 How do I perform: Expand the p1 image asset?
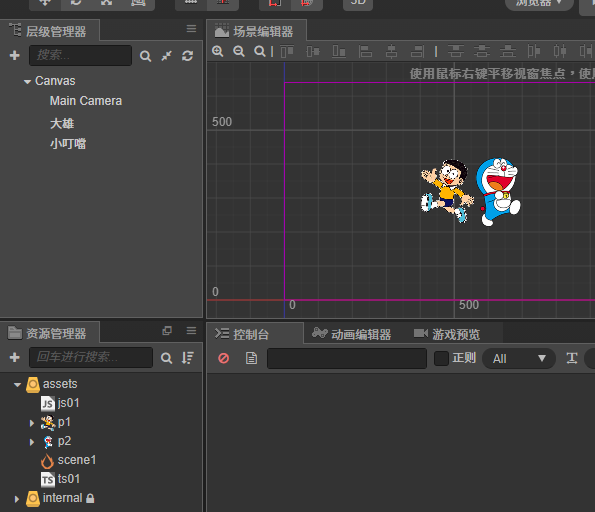32,423
